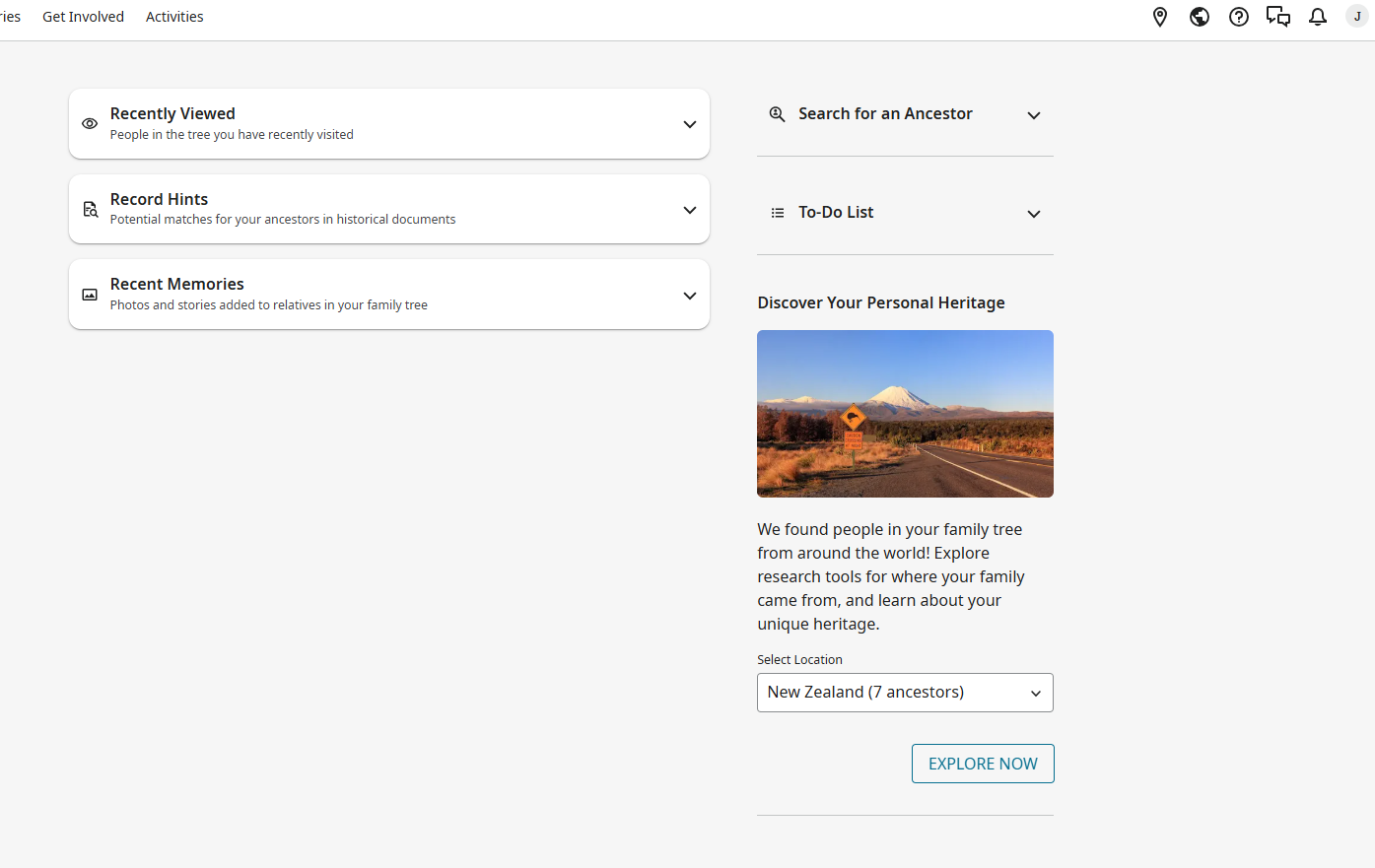Click the To-Do List bullet icon
The width and height of the screenshot is (1375, 868).
pyautogui.click(x=778, y=213)
